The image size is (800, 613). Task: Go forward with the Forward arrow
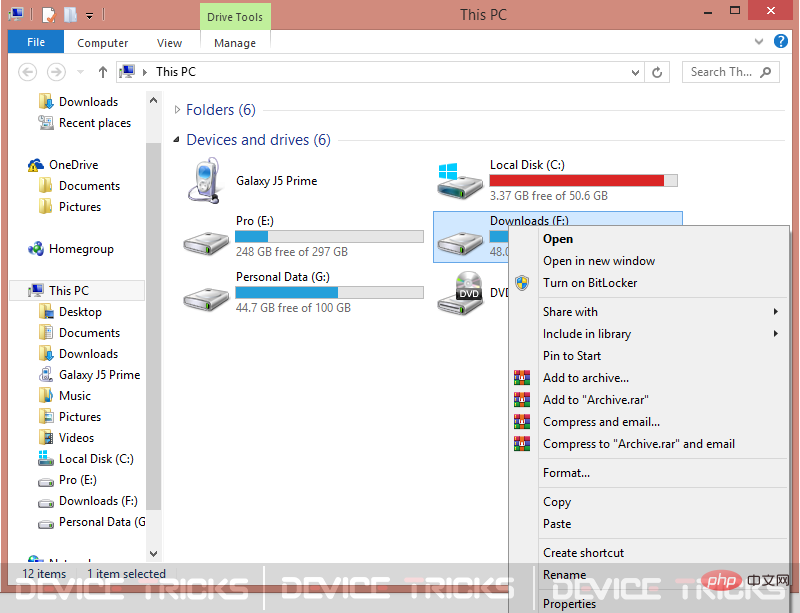click(x=56, y=72)
